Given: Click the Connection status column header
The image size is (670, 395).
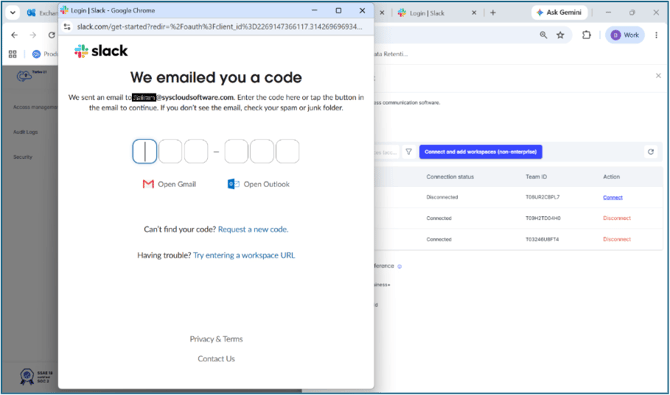Looking at the screenshot, I should point(450,177).
